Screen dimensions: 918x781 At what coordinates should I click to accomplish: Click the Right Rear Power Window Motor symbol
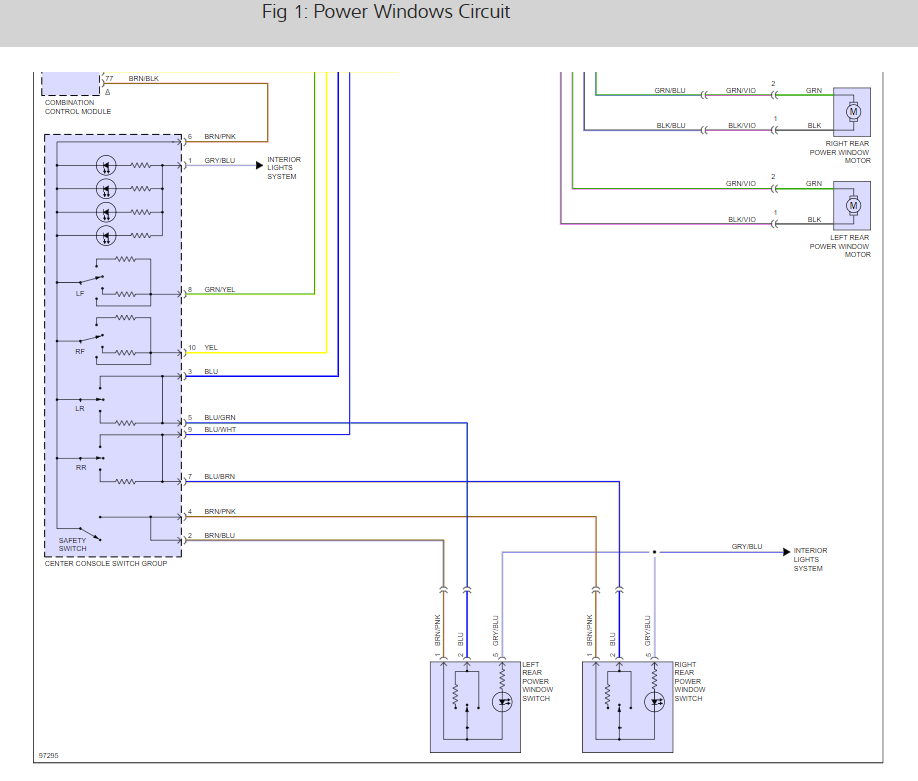(x=852, y=112)
